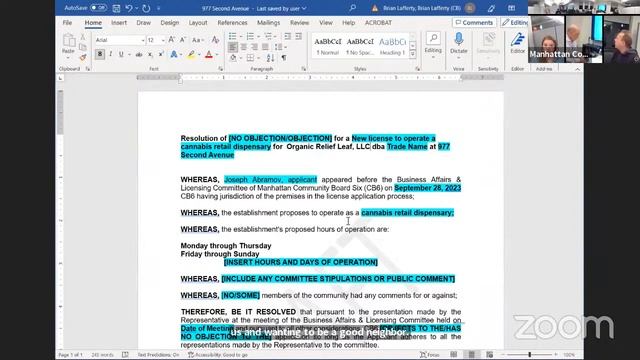Open the Font dialog launcher
640x360 pixels.
[x=221, y=69]
